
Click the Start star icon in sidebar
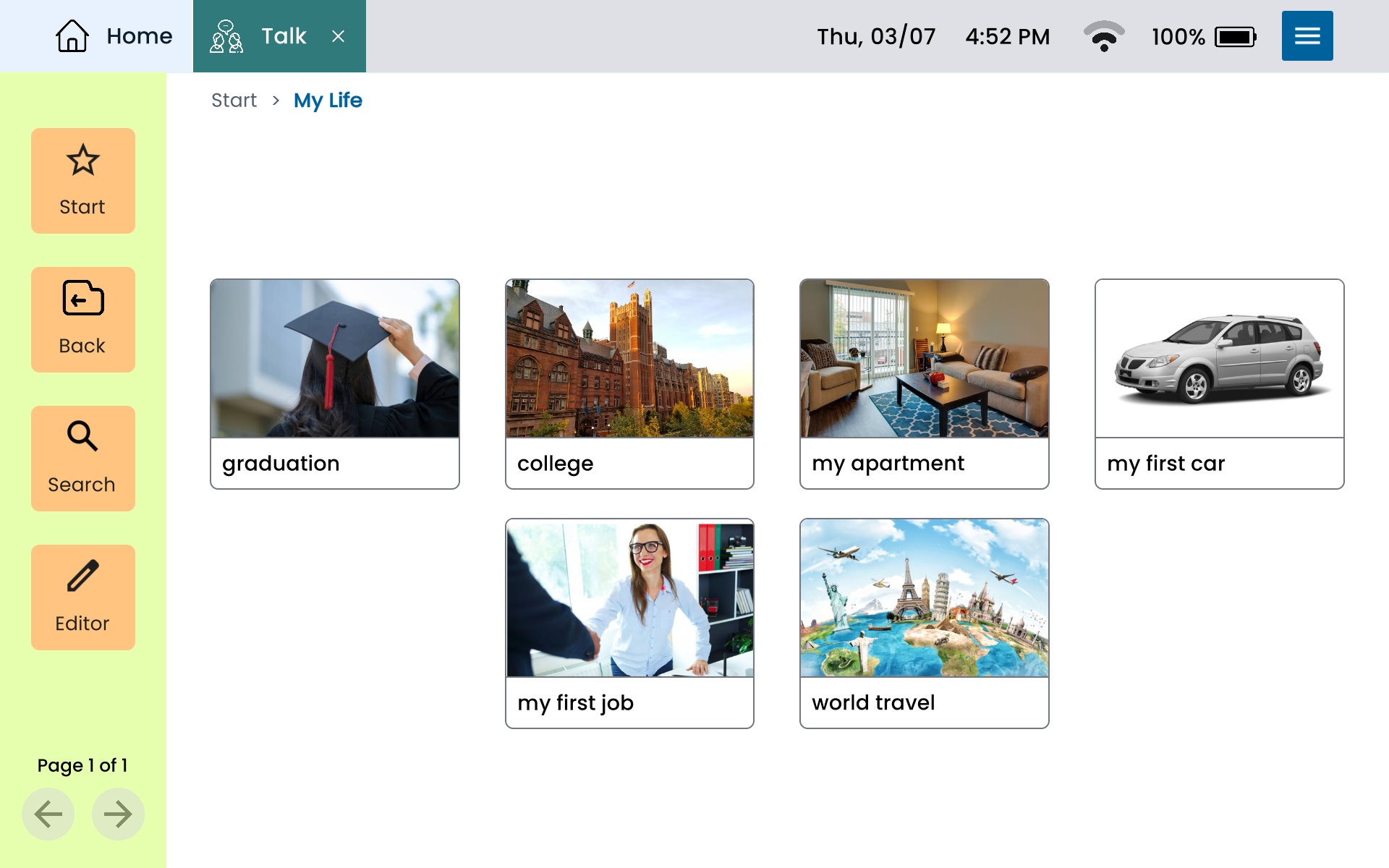click(x=82, y=181)
